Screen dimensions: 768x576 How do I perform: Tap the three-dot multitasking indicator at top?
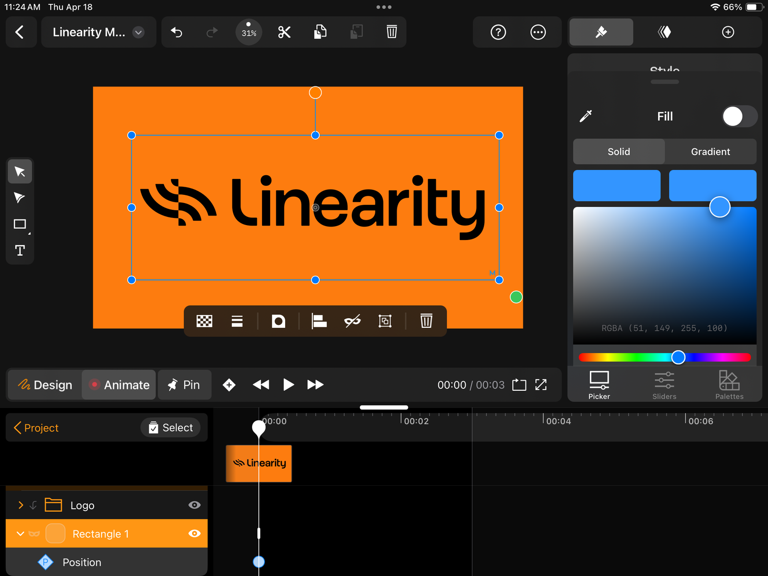(384, 7)
